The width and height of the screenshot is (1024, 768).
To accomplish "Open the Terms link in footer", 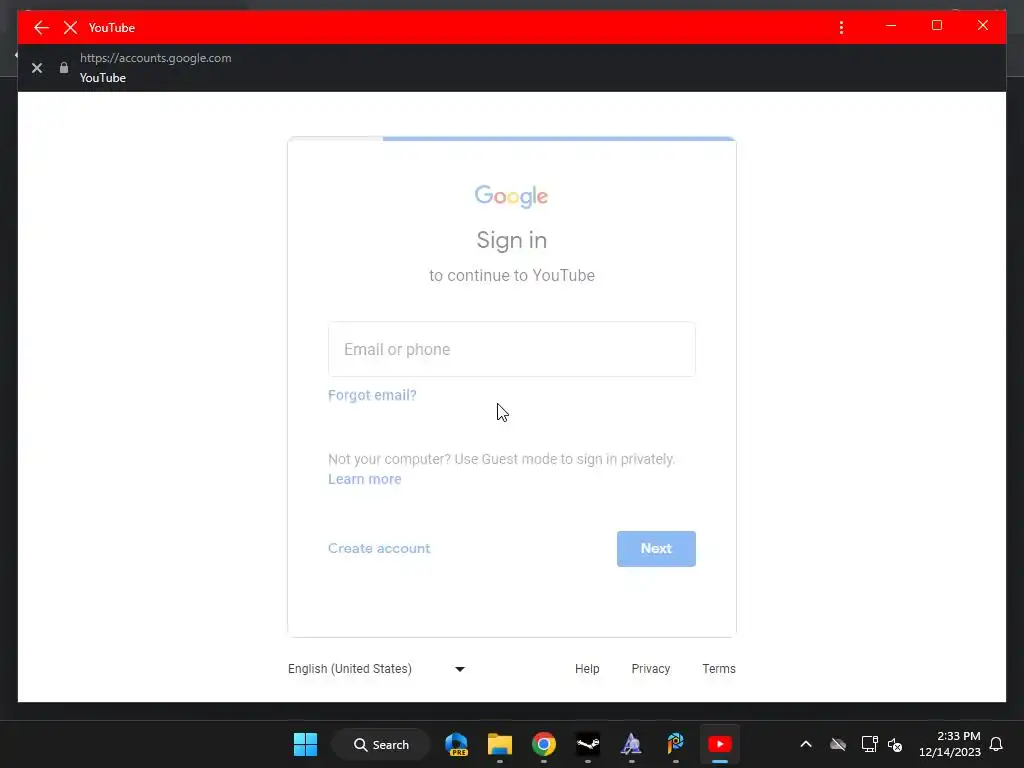I will (718, 669).
